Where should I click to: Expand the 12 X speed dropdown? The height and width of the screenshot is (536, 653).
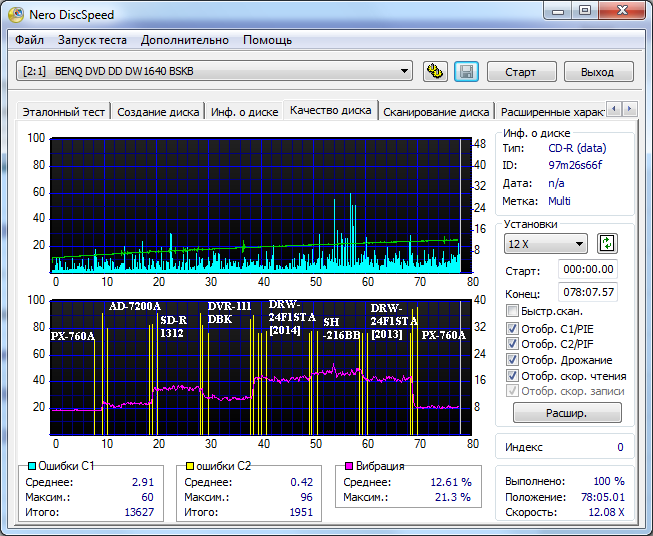click(x=546, y=244)
